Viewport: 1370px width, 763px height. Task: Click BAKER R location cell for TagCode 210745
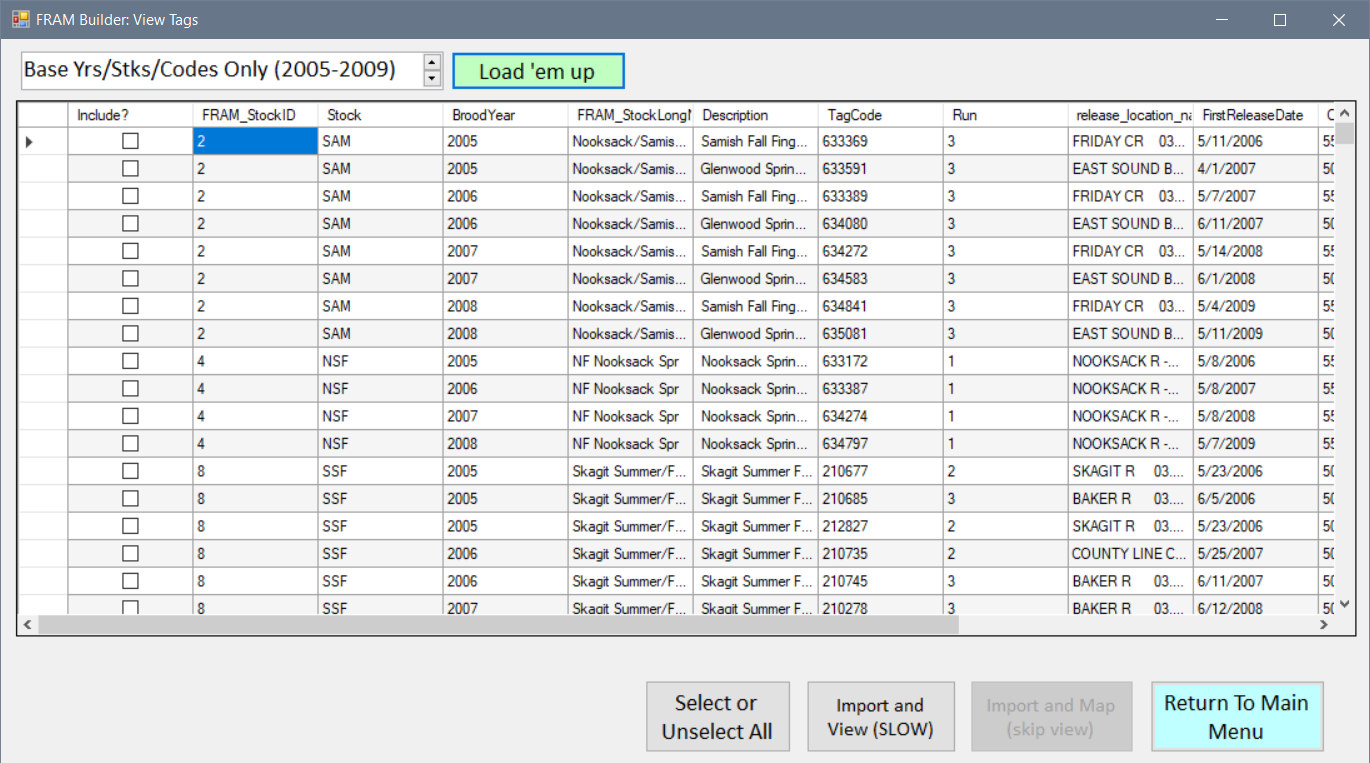click(x=1130, y=581)
